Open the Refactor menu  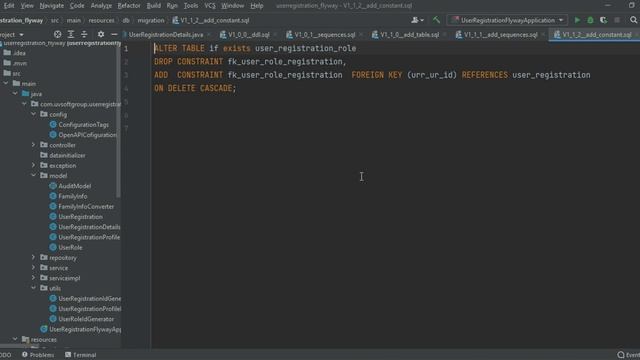coord(129,6)
